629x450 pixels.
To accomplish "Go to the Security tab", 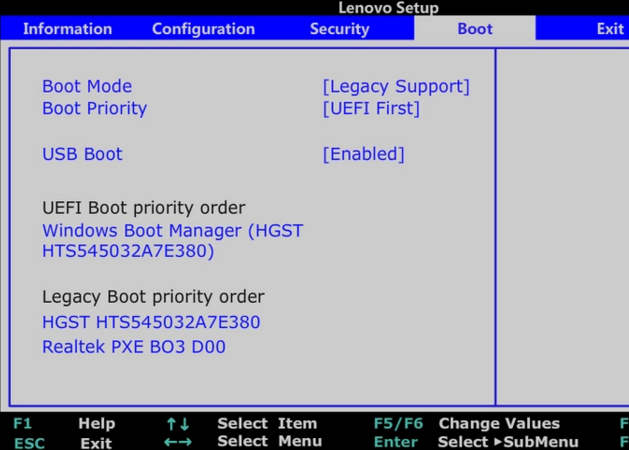I will pos(339,29).
